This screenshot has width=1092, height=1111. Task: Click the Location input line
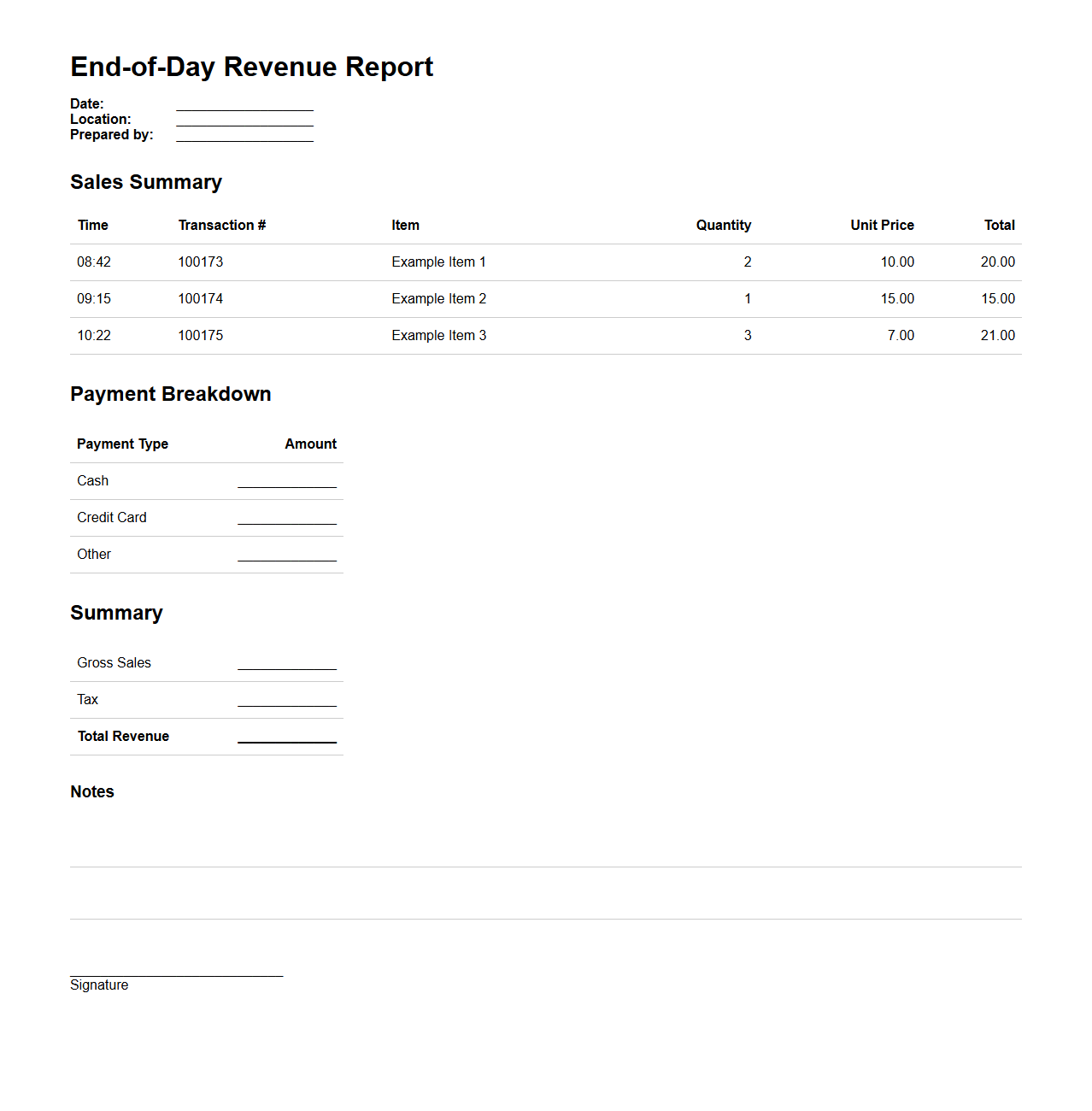coord(244,123)
